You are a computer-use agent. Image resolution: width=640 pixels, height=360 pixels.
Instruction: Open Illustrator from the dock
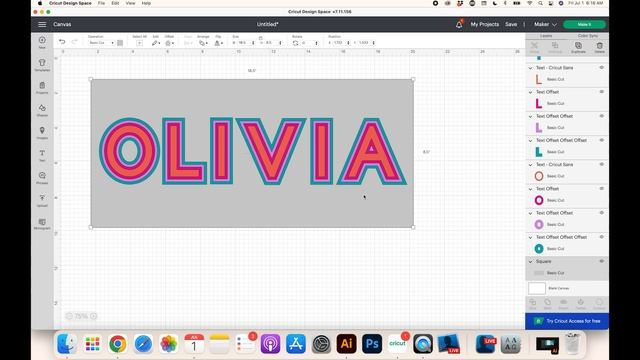(347, 344)
